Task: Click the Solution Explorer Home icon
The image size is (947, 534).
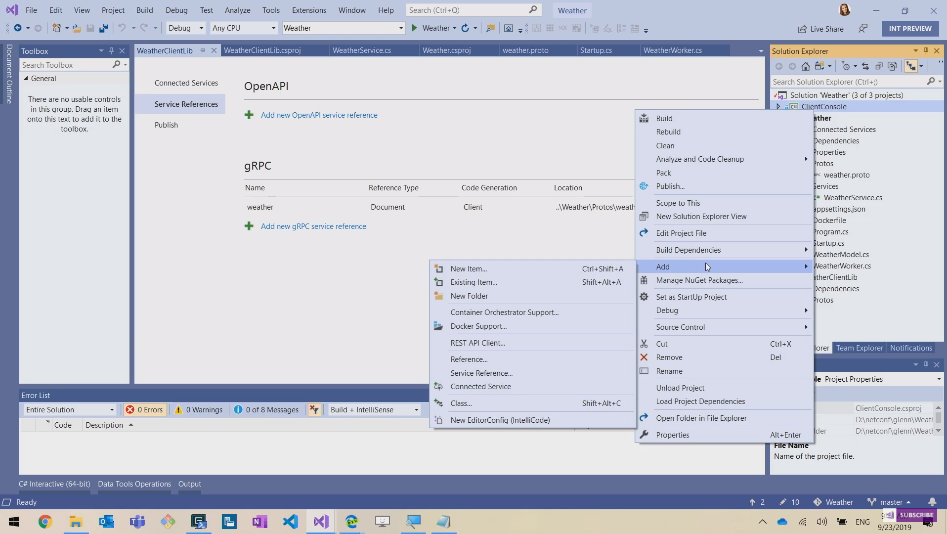Action: (804, 66)
